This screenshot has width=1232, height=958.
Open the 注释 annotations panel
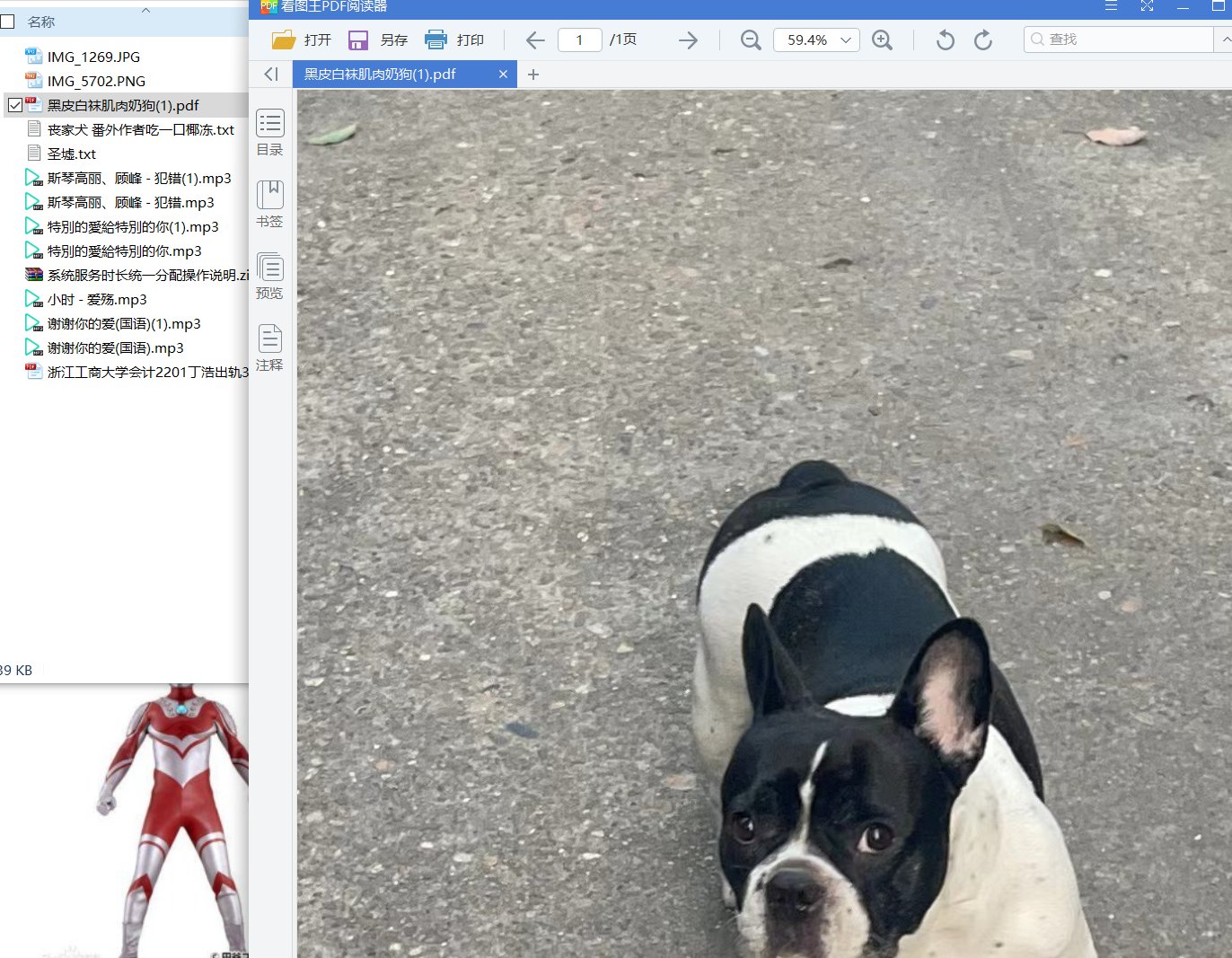269,347
